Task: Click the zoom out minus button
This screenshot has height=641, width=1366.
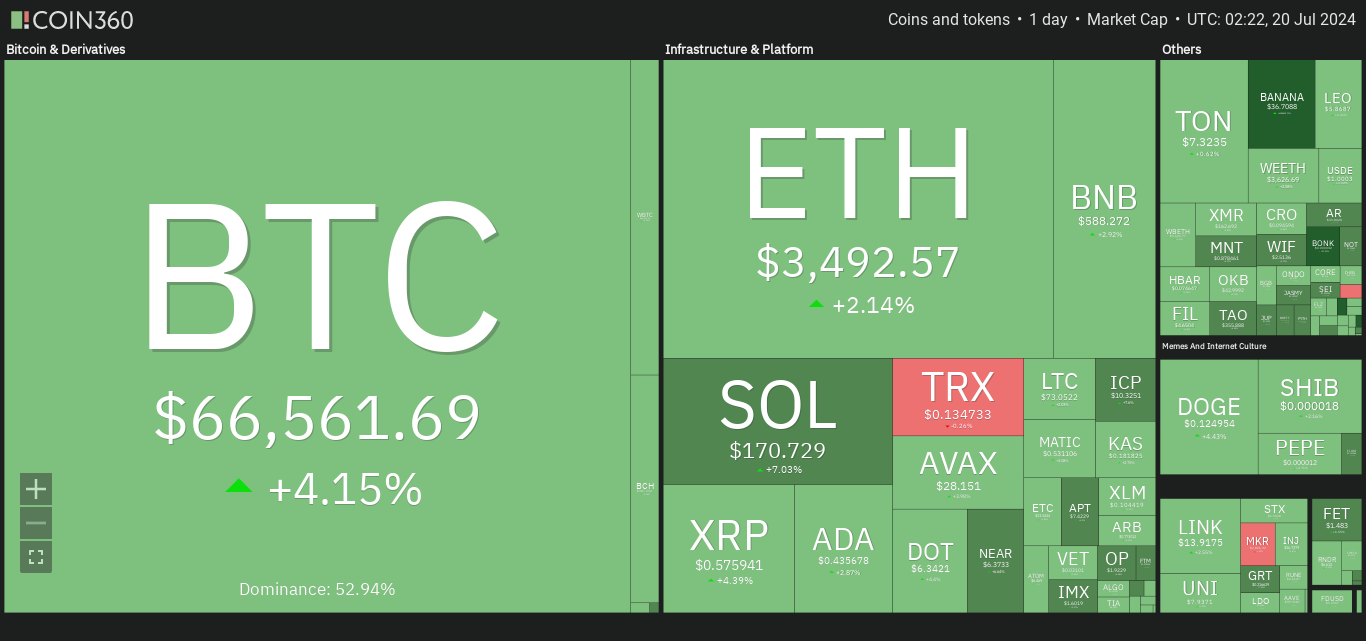Action: [x=36, y=523]
